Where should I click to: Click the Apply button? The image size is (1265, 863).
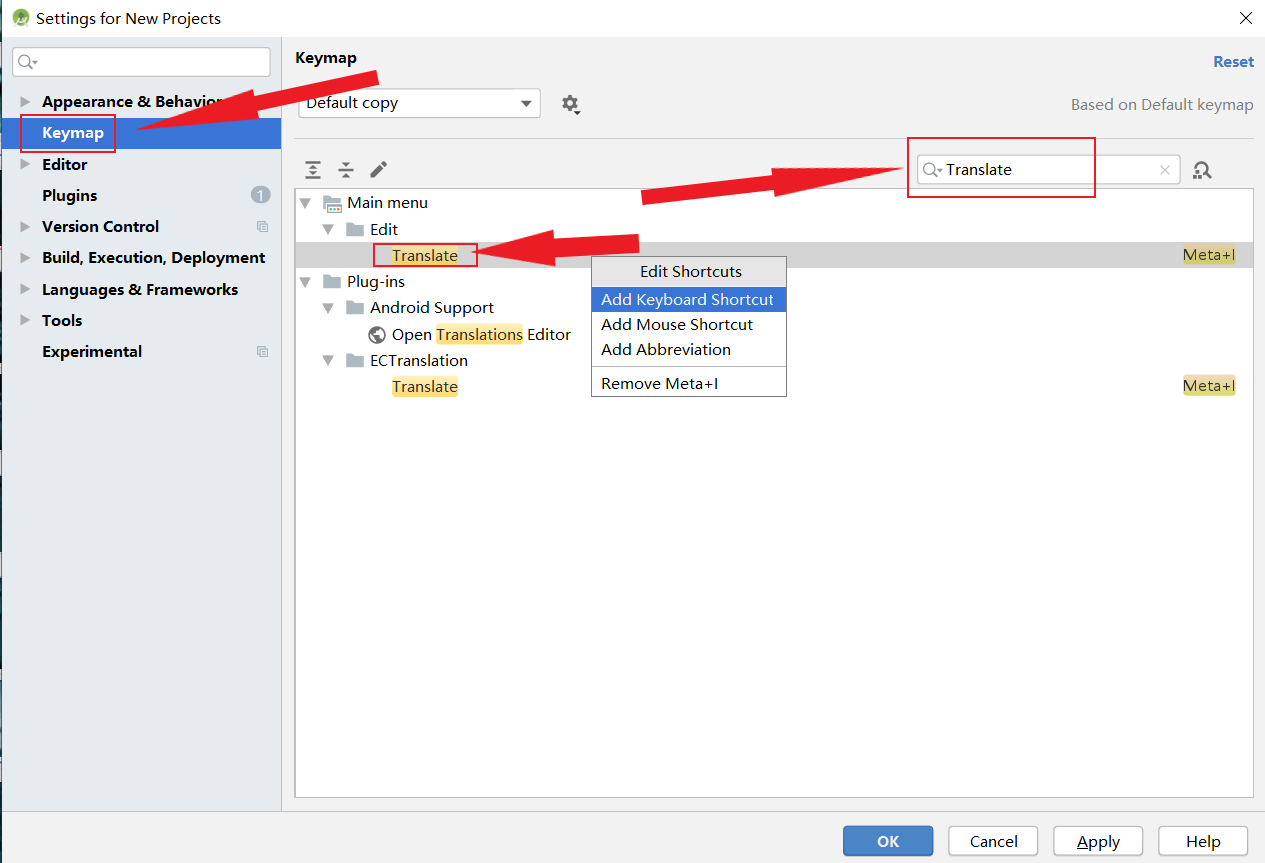(1098, 841)
